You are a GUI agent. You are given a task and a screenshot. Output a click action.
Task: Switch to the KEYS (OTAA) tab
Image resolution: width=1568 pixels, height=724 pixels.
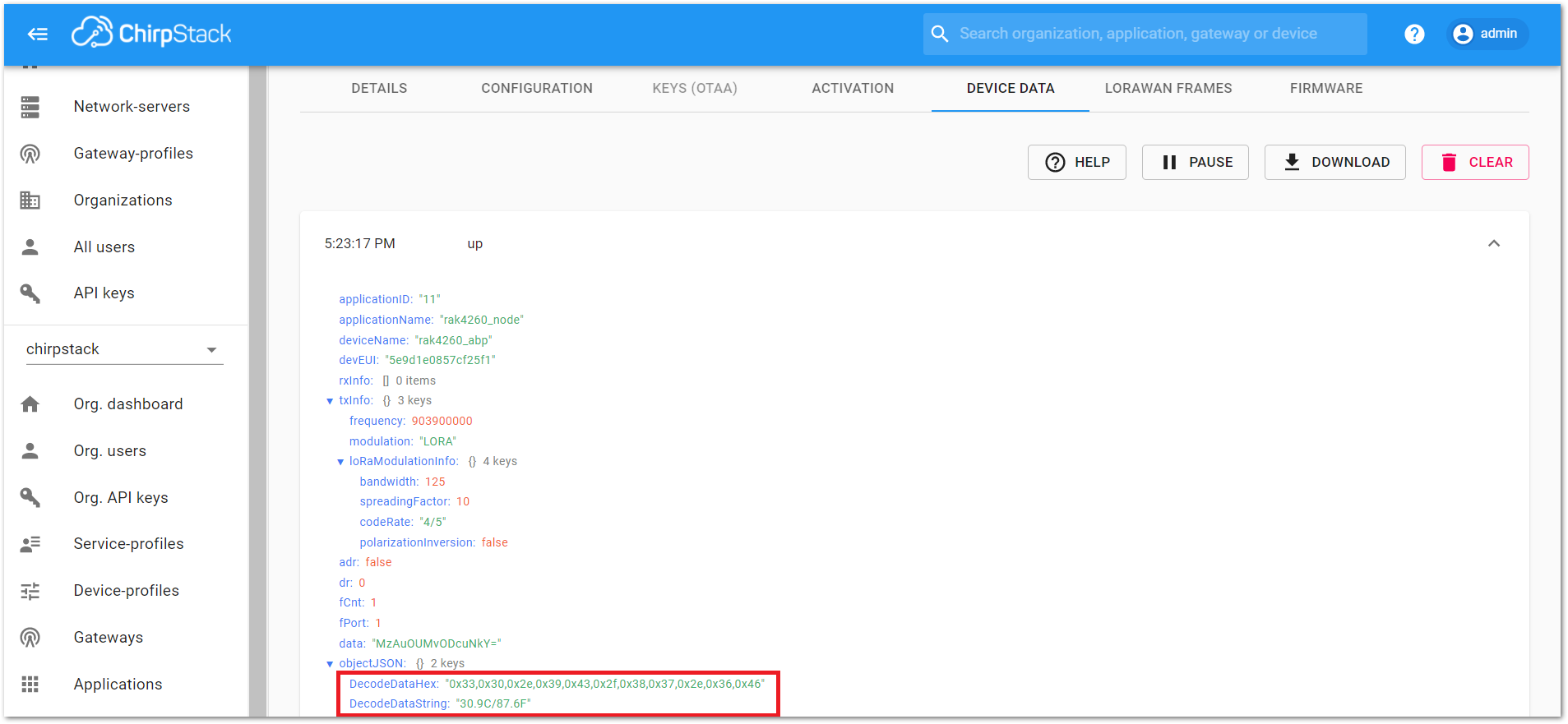point(695,88)
